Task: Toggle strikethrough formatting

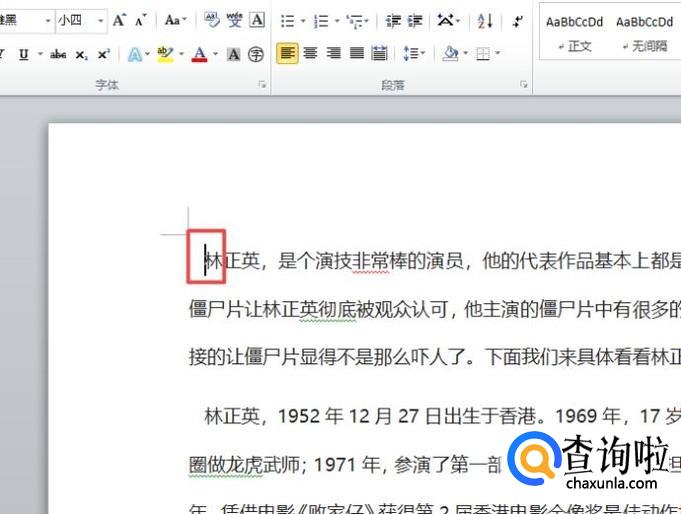Action: [58, 54]
